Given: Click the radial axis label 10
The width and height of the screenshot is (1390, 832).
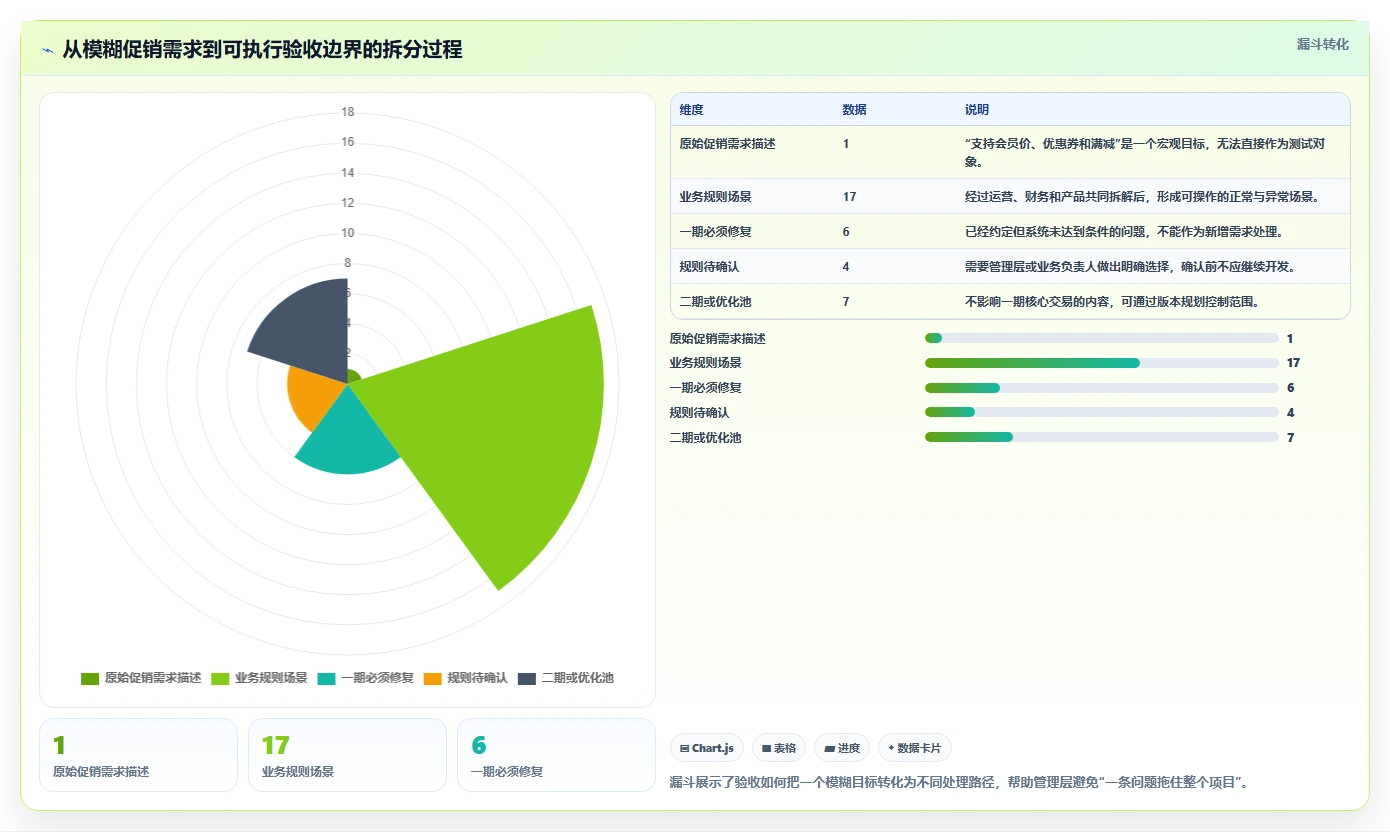Looking at the screenshot, I should pyautogui.click(x=347, y=233).
